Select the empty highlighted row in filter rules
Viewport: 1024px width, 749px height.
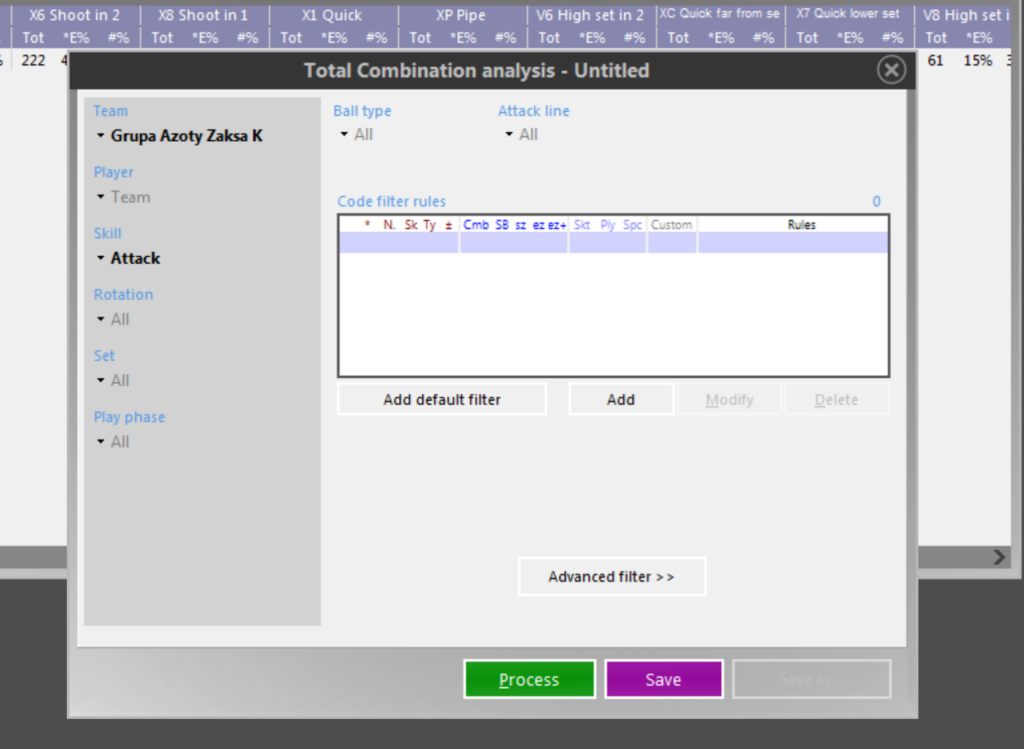pos(612,242)
